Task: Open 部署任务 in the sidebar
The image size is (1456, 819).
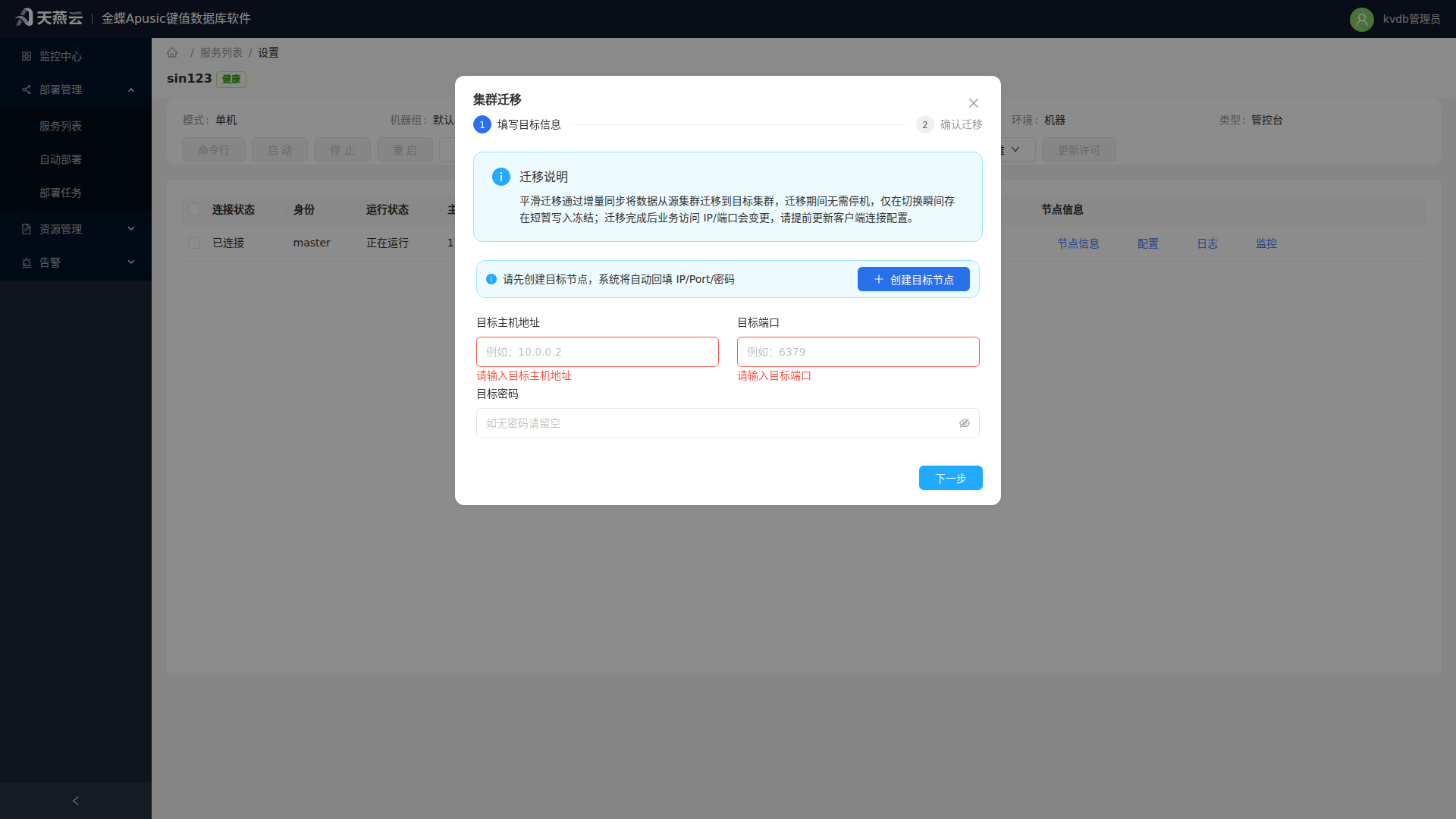Action: (61, 193)
